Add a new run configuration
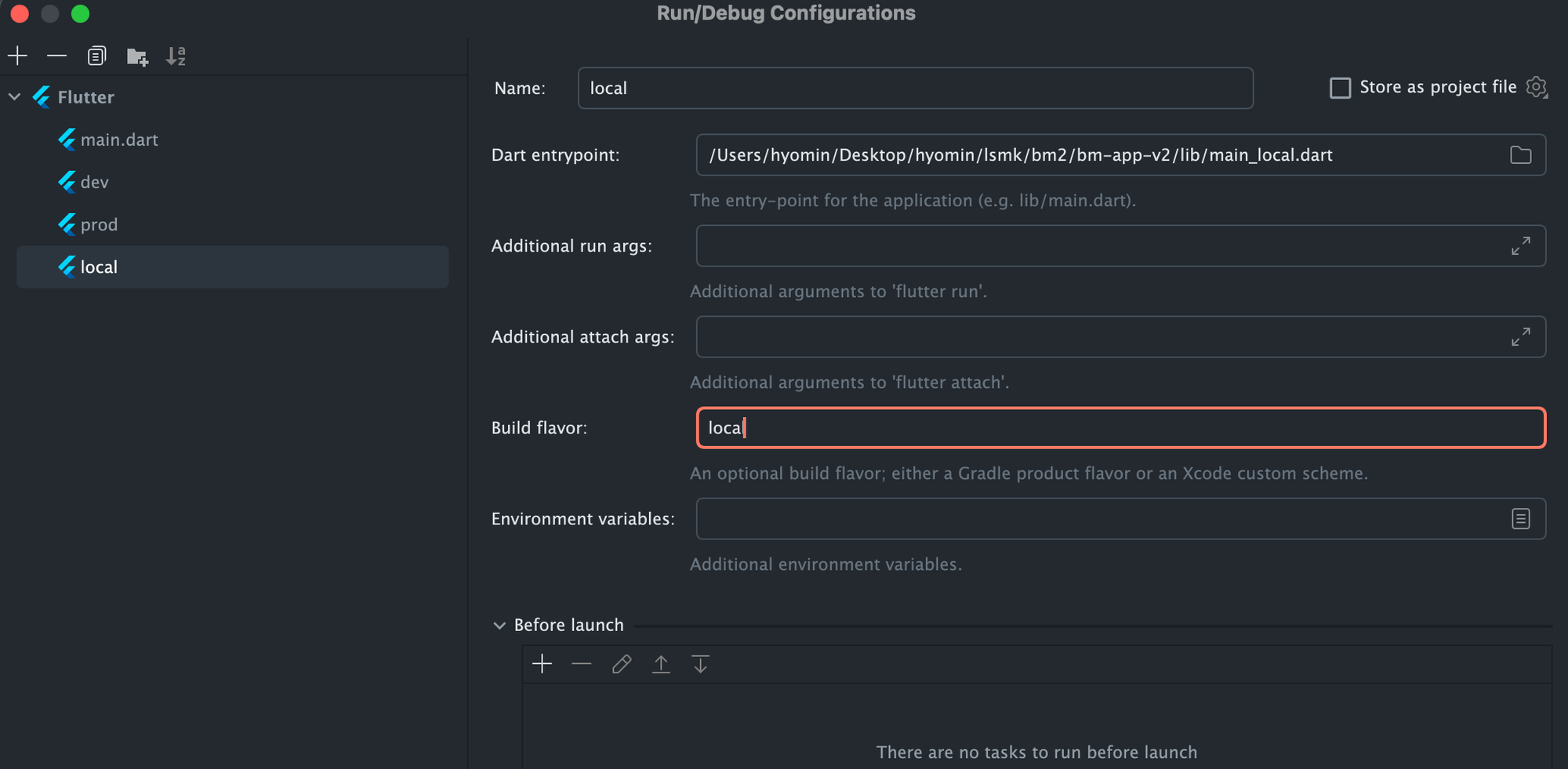The height and width of the screenshot is (769, 1568). pyautogui.click(x=17, y=56)
